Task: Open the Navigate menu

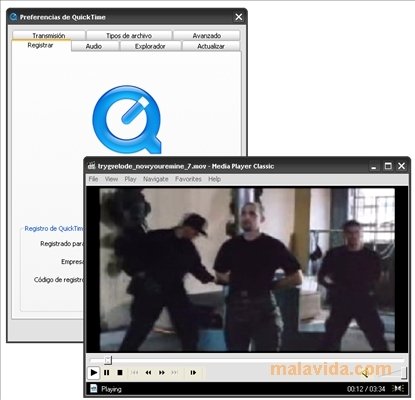Action: 156,179
